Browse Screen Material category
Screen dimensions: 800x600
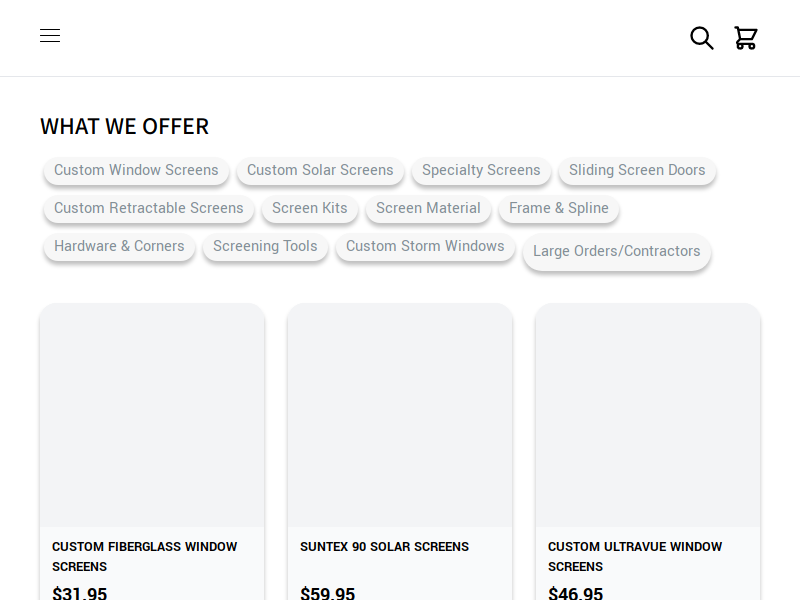click(429, 208)
